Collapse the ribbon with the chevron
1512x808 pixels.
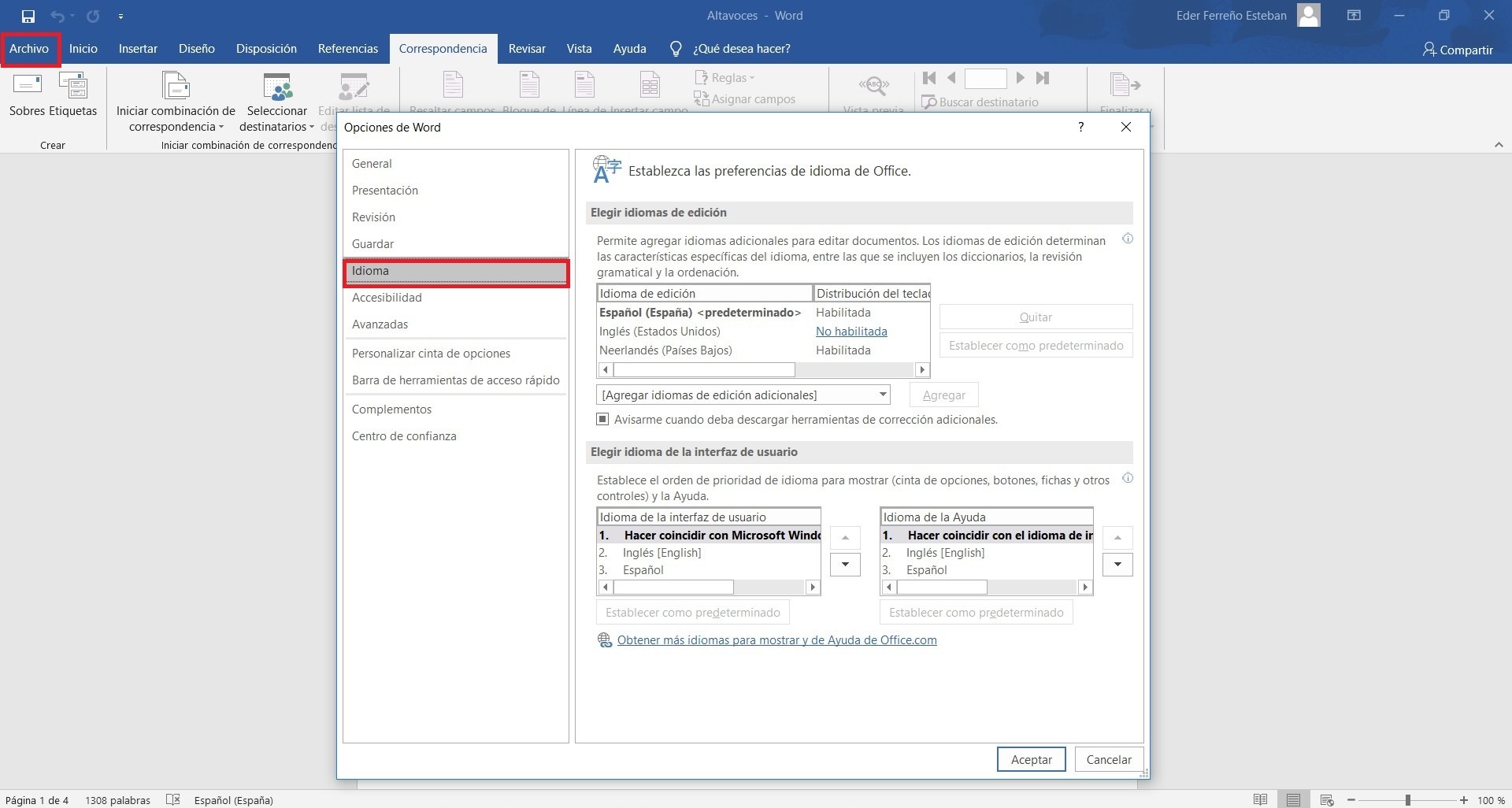tap(1499, 145)
